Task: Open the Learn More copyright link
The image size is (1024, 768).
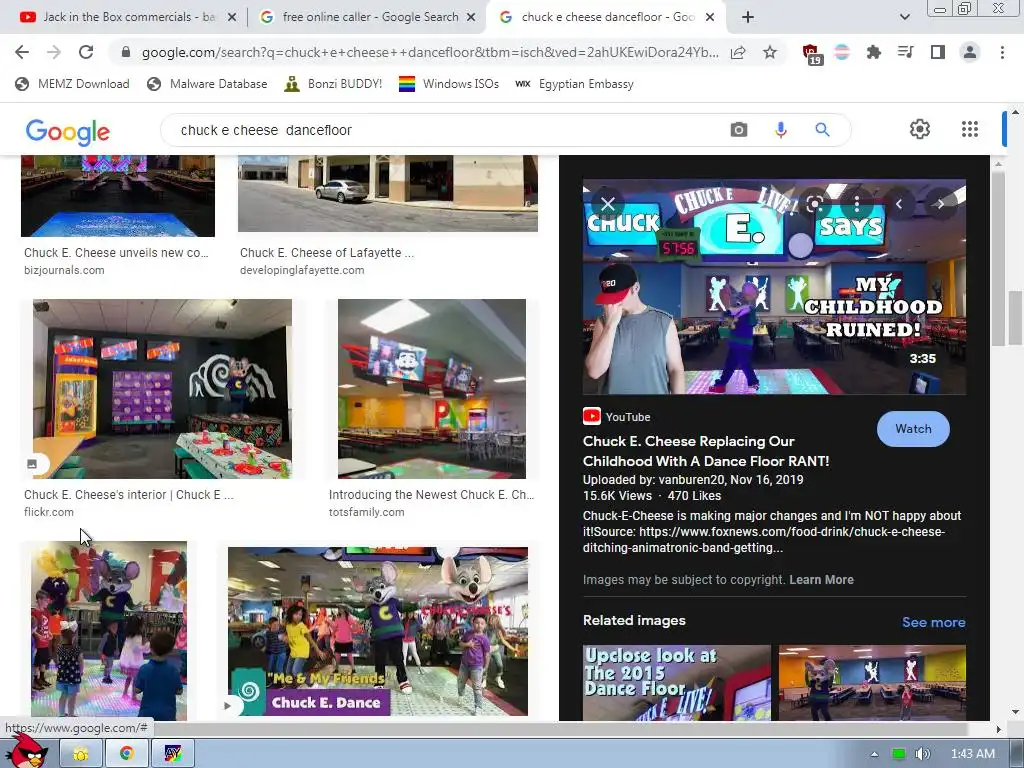Action: click(x=821, y=579)
